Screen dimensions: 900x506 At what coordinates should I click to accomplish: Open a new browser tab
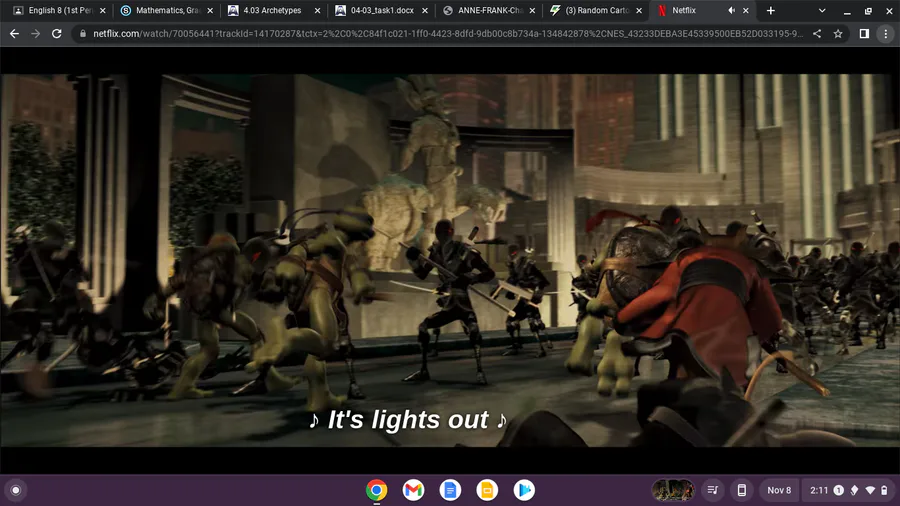point(770,10)
